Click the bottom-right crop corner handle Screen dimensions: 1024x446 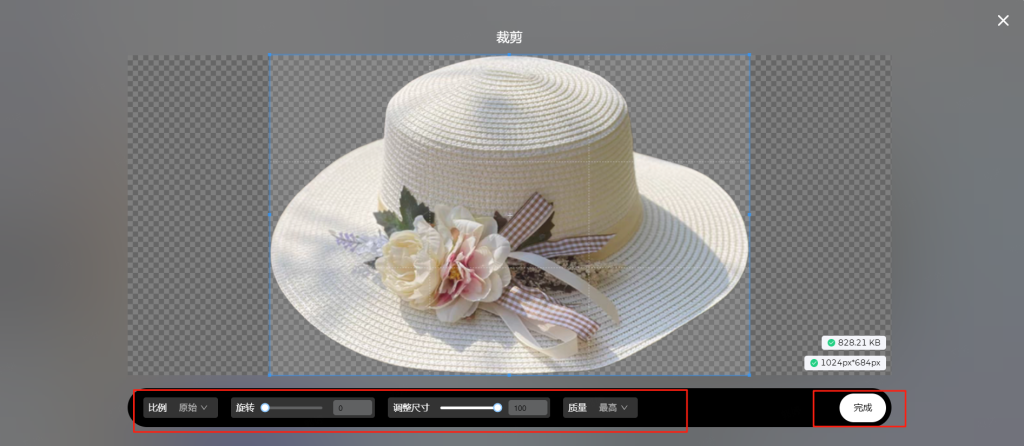point(748,374)
